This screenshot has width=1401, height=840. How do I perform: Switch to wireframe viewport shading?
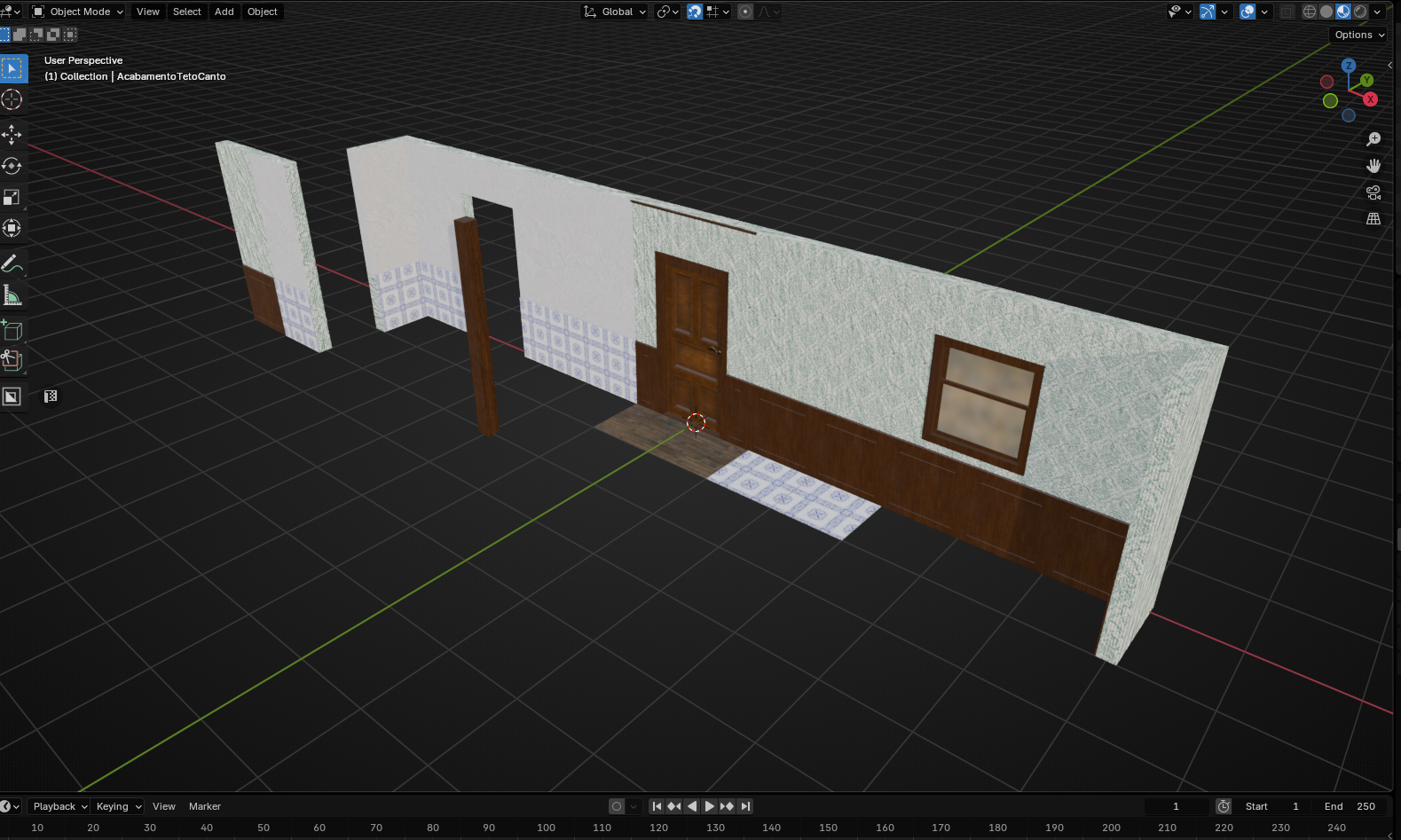[x=1310, y=12]
